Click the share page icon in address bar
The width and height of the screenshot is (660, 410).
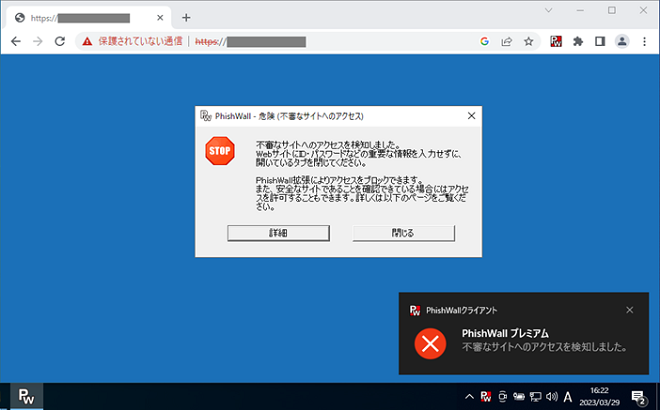click(506, 42)
